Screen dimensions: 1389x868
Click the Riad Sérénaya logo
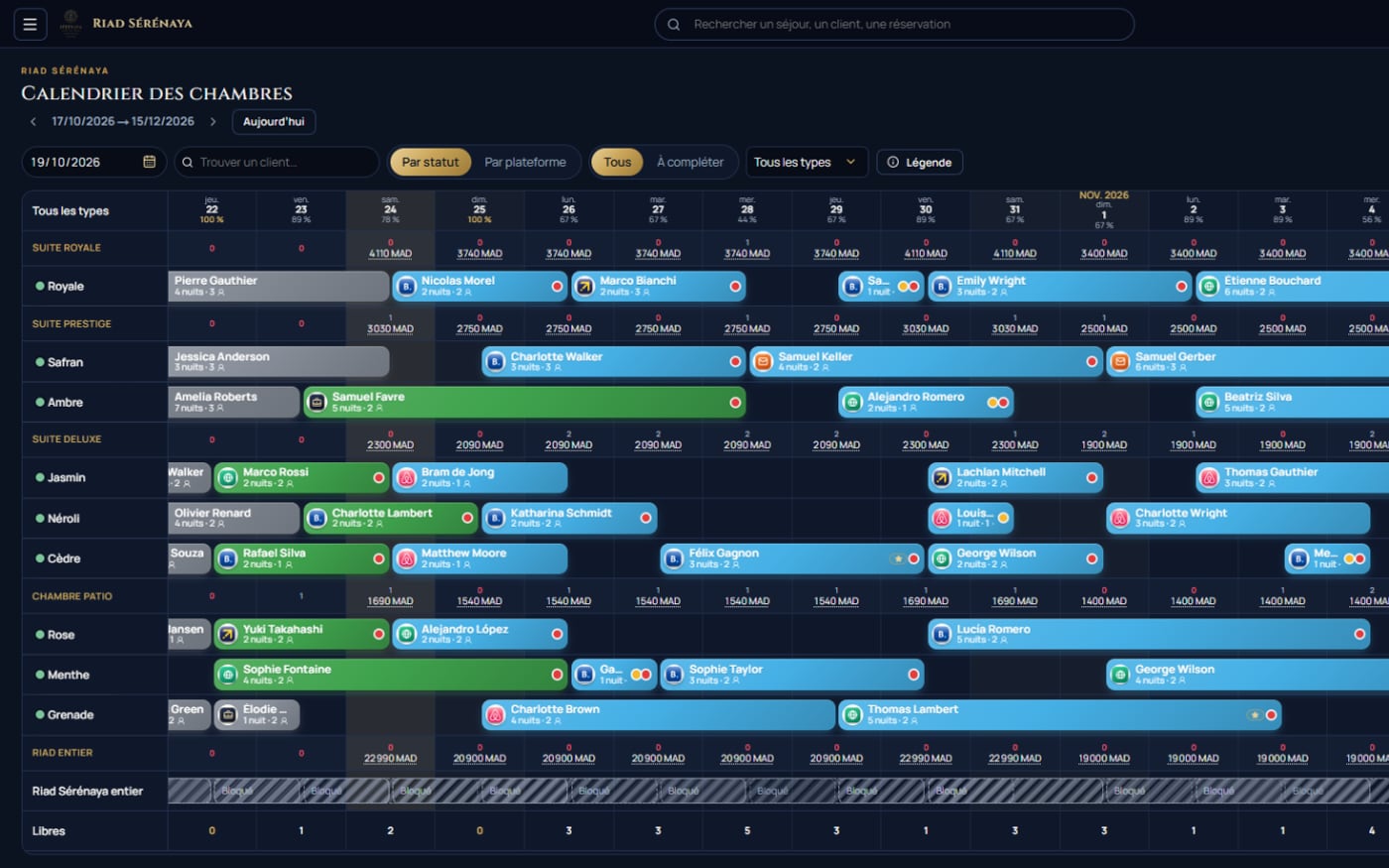coord(71,24)
